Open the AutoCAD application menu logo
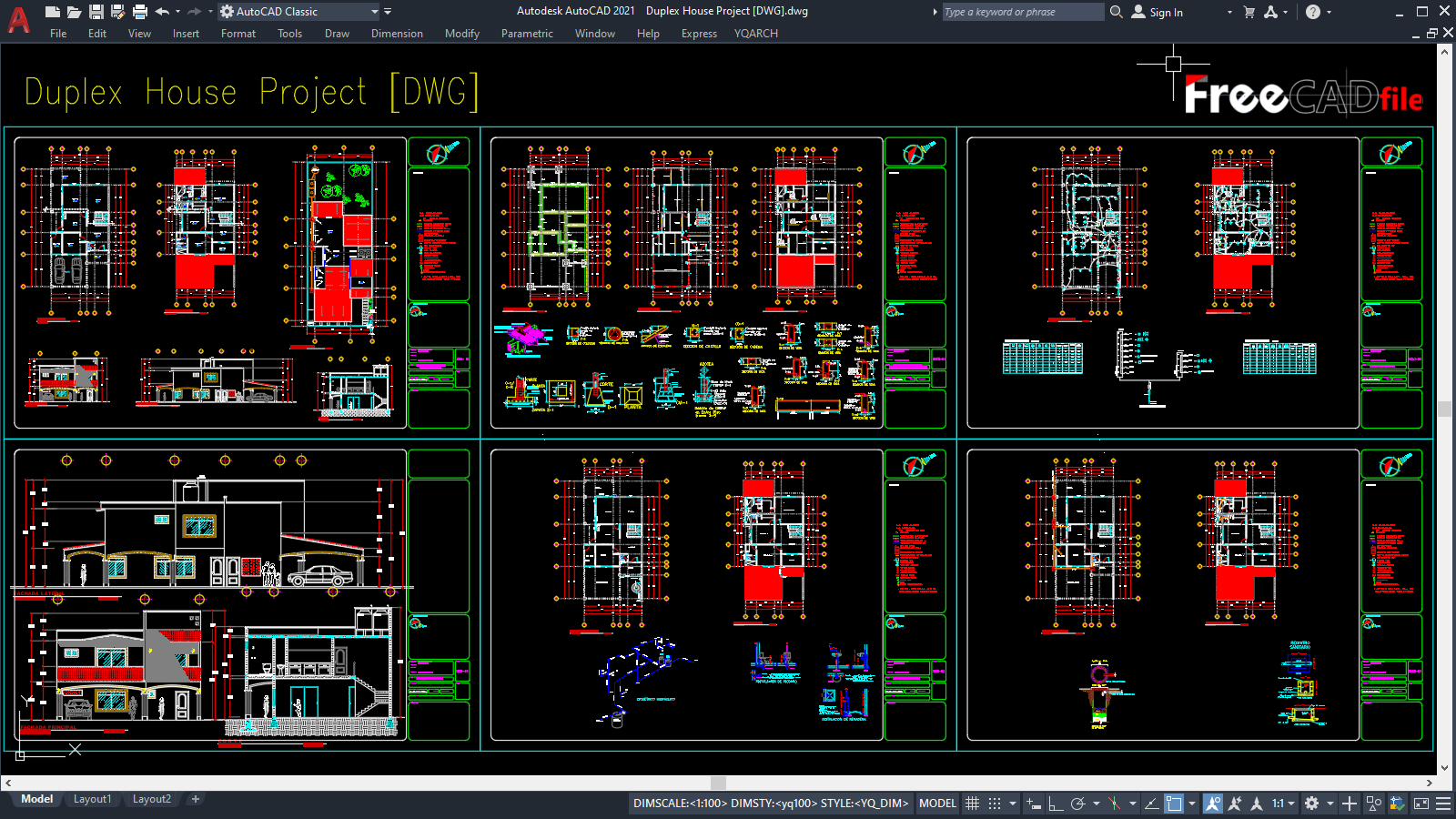 pyautogui.click(x=18, y=19)
